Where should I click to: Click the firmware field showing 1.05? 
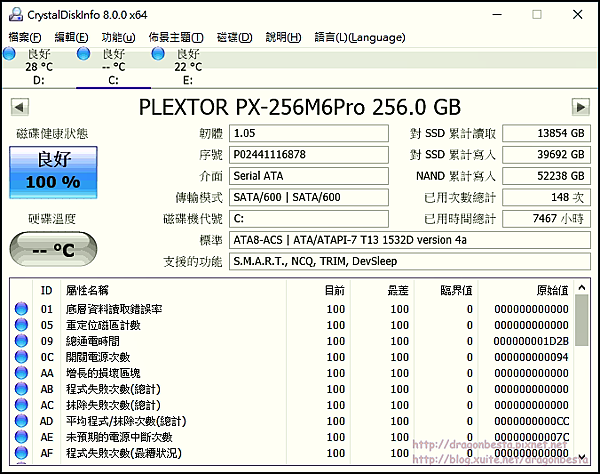coord(309,133)
